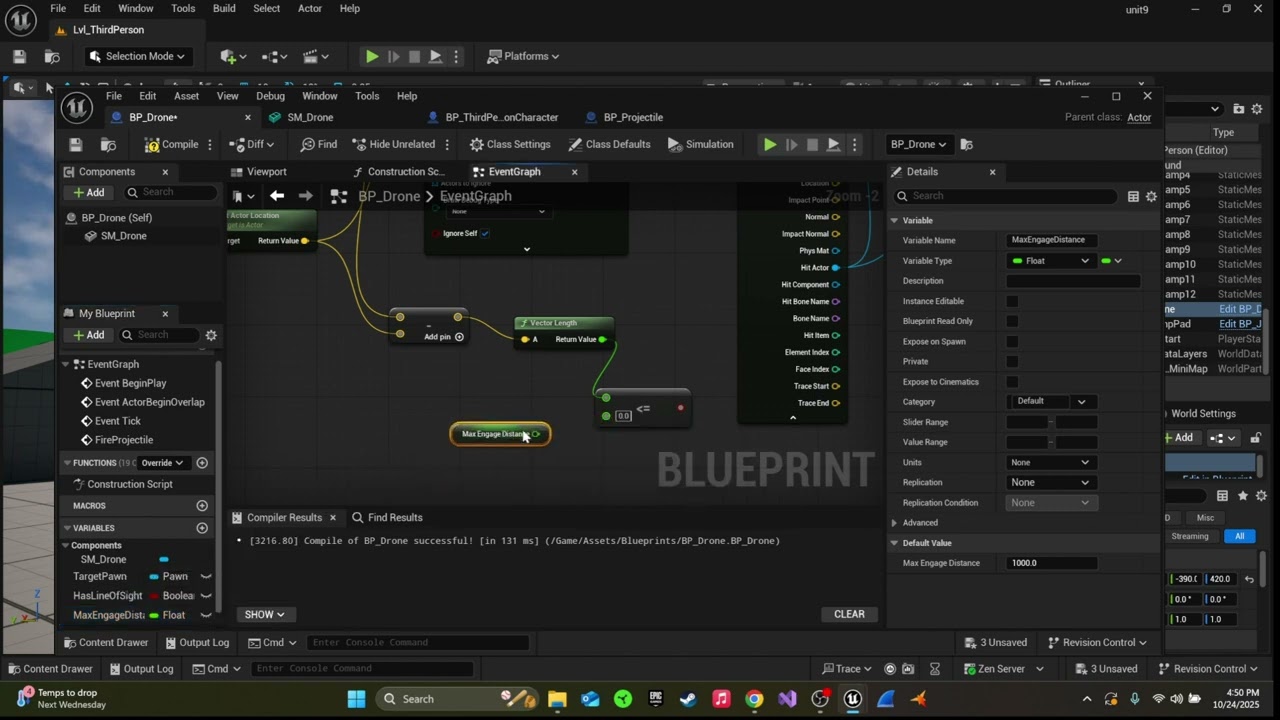The image size is (1280, 720).
Task: Open the Windows Start menu
Action: [357, 699]
